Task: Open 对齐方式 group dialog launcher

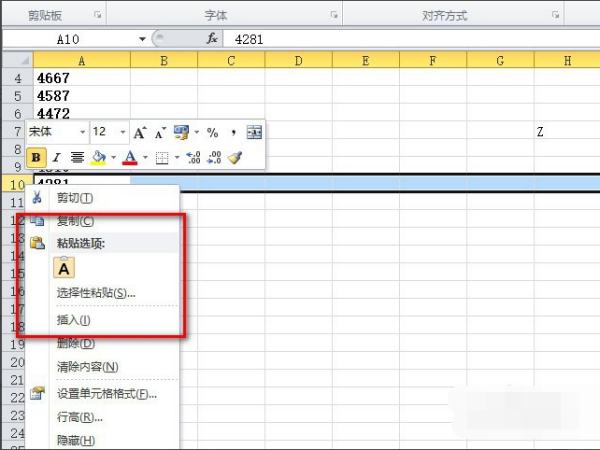Action: [556, 15]
